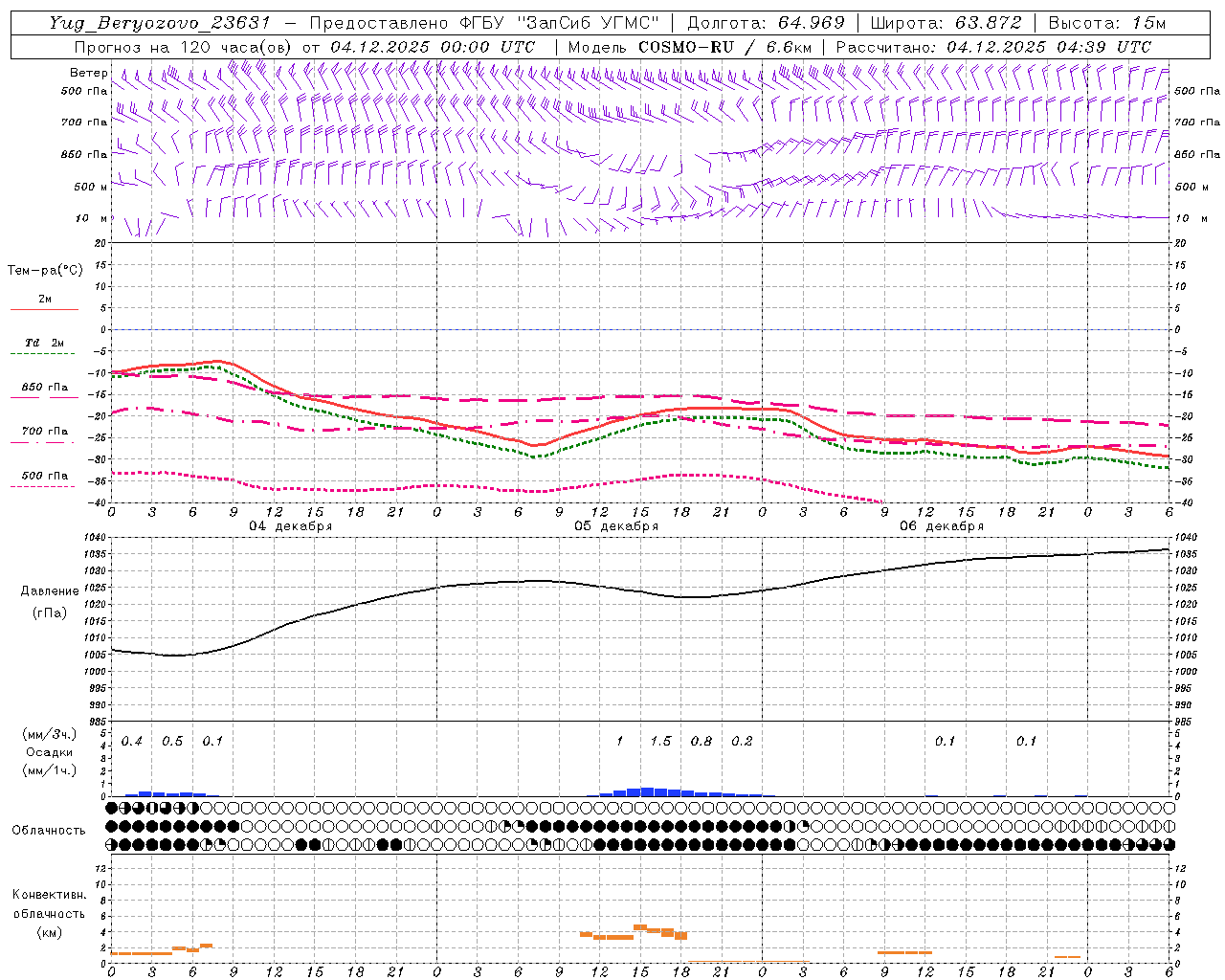Click "Прогноз на 120 часа(ов)" forecast text
1225x980 pixels.
point(184,47)
